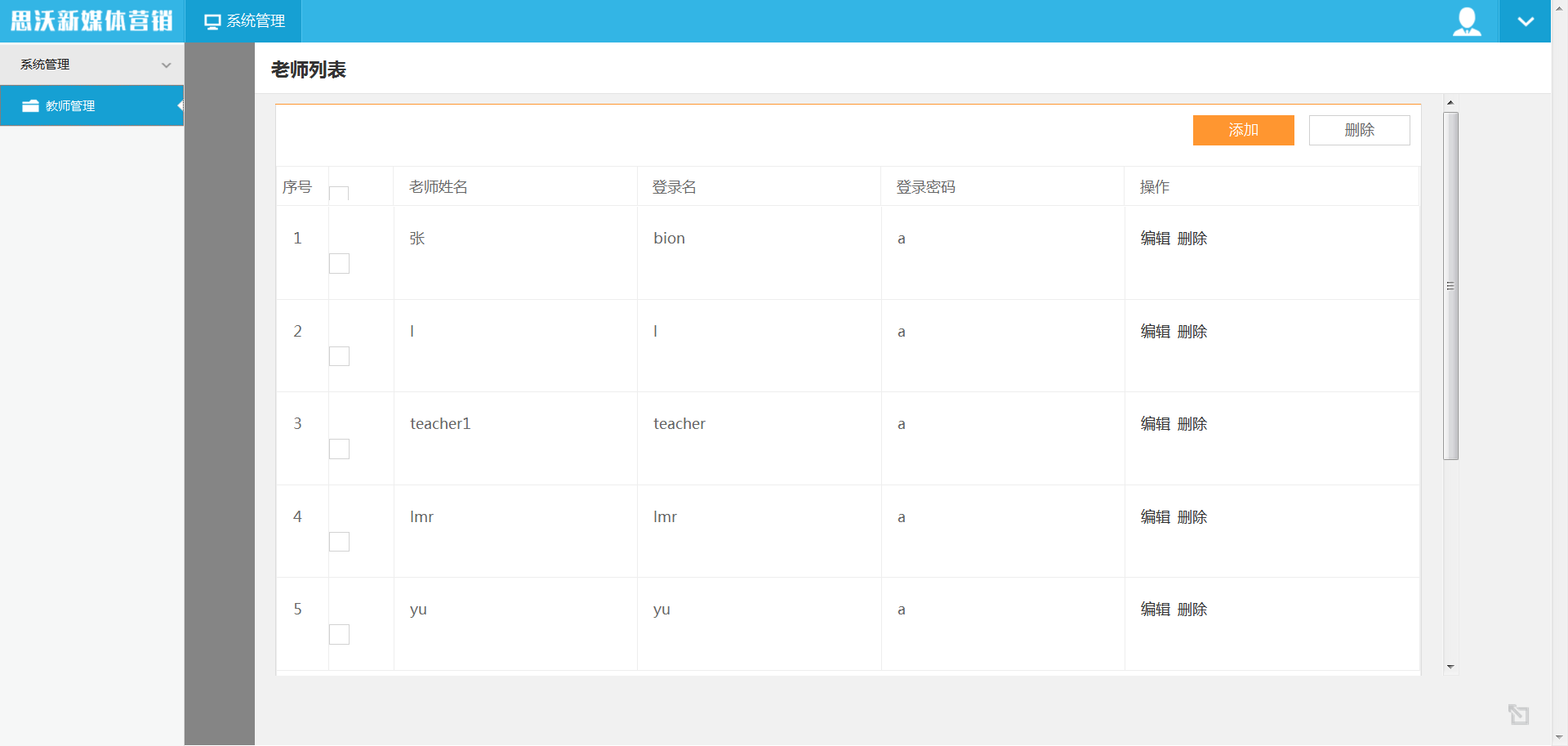Click the resize arrow icon at bottom right

(1518, 715)
